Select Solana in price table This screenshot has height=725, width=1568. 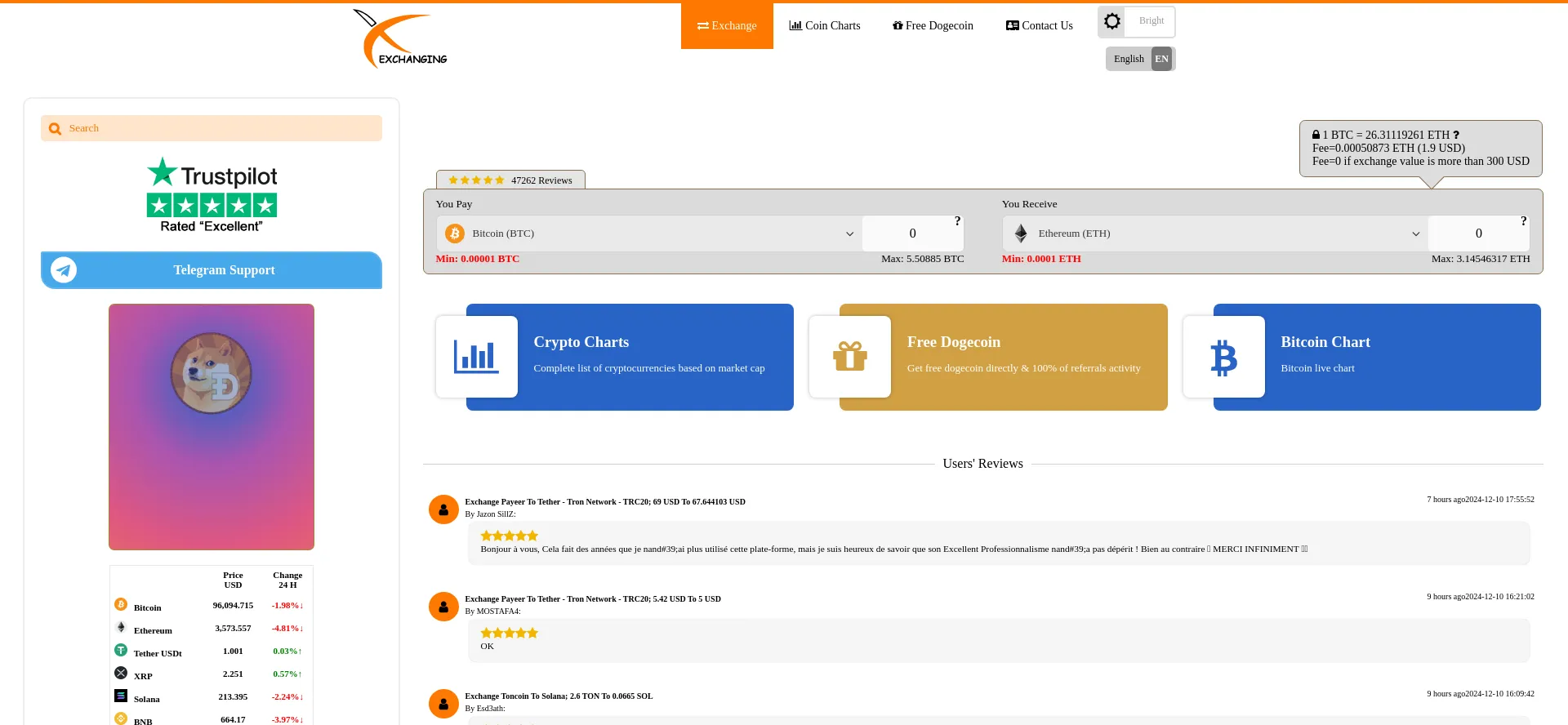click(211, 697)
